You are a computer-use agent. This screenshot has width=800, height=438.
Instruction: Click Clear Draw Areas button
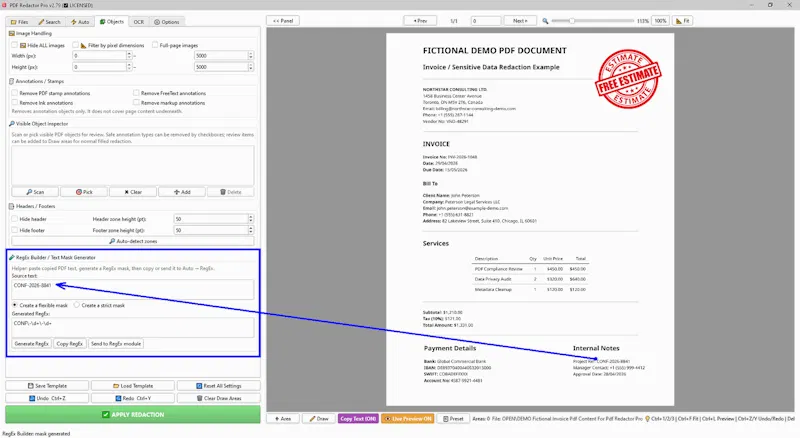tap(219, 398)
